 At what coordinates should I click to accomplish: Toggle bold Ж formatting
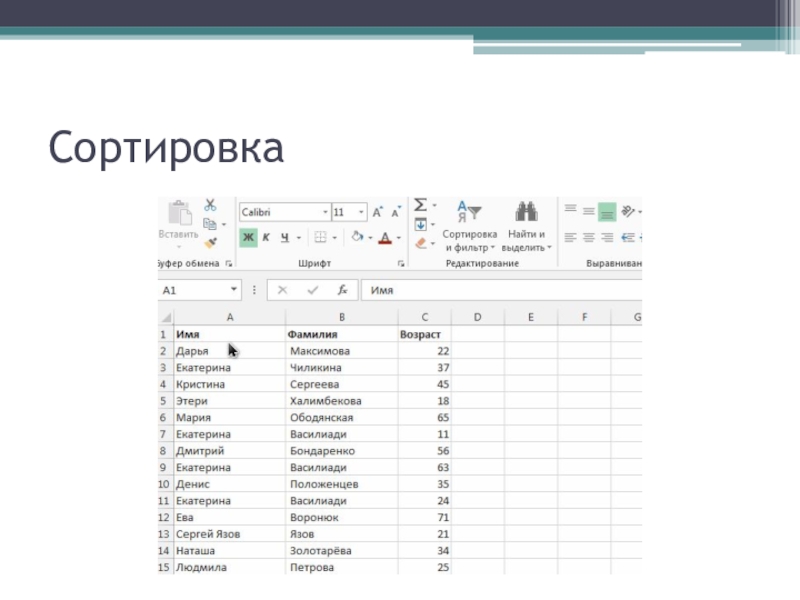click(248, 237)
